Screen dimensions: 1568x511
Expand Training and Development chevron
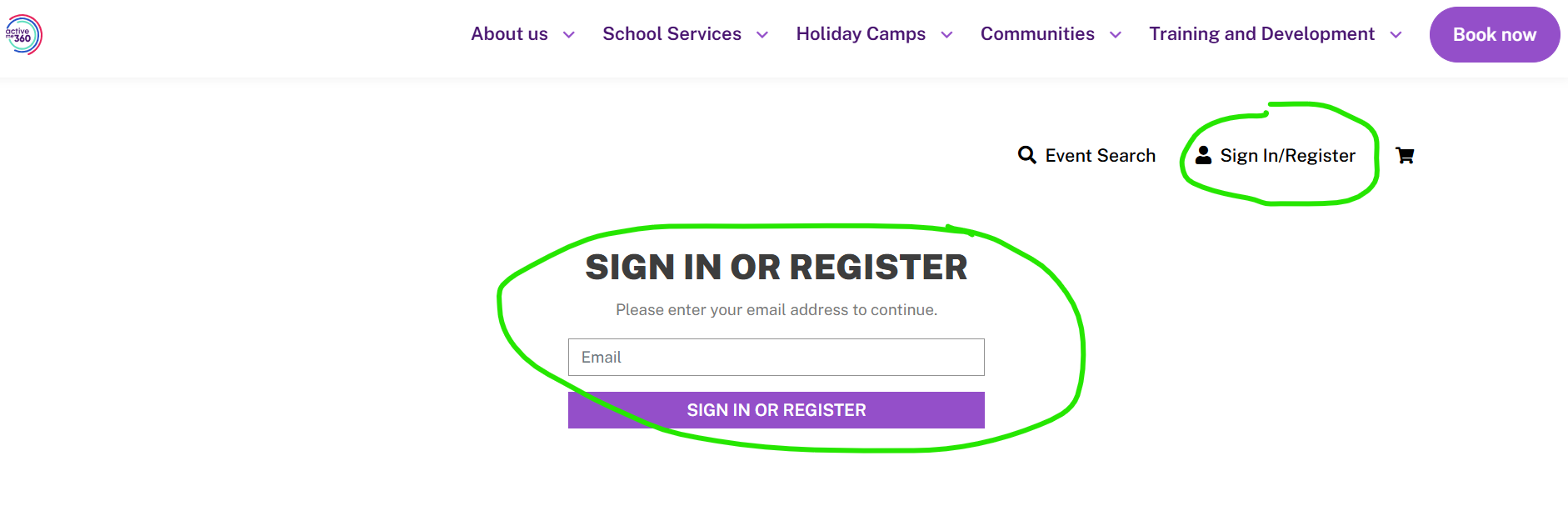coord(1396,35)
